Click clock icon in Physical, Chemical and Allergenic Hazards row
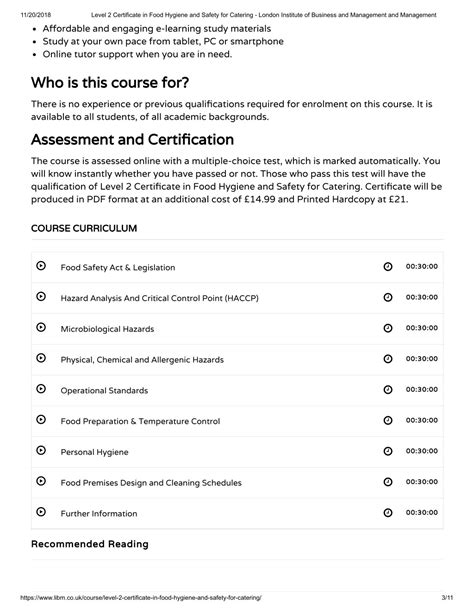Screen dimensions: 474x613 click(388, 359)
